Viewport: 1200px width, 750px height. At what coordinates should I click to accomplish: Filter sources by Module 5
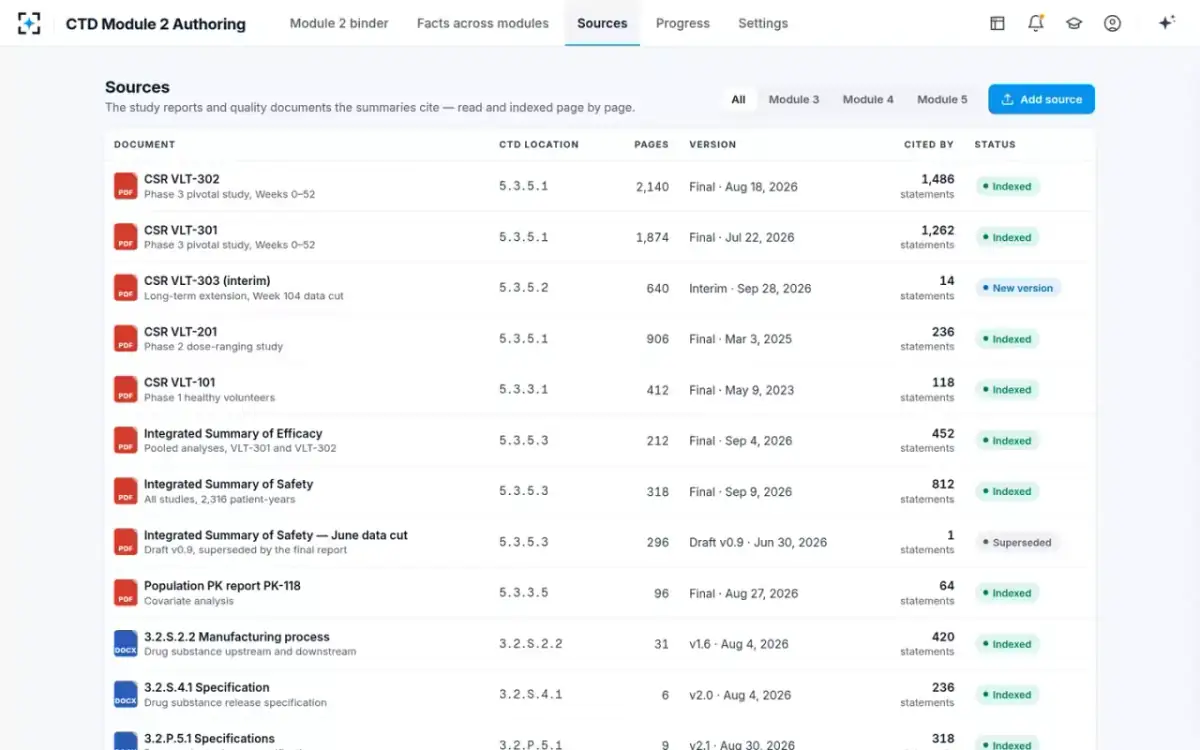click(942, 99)
